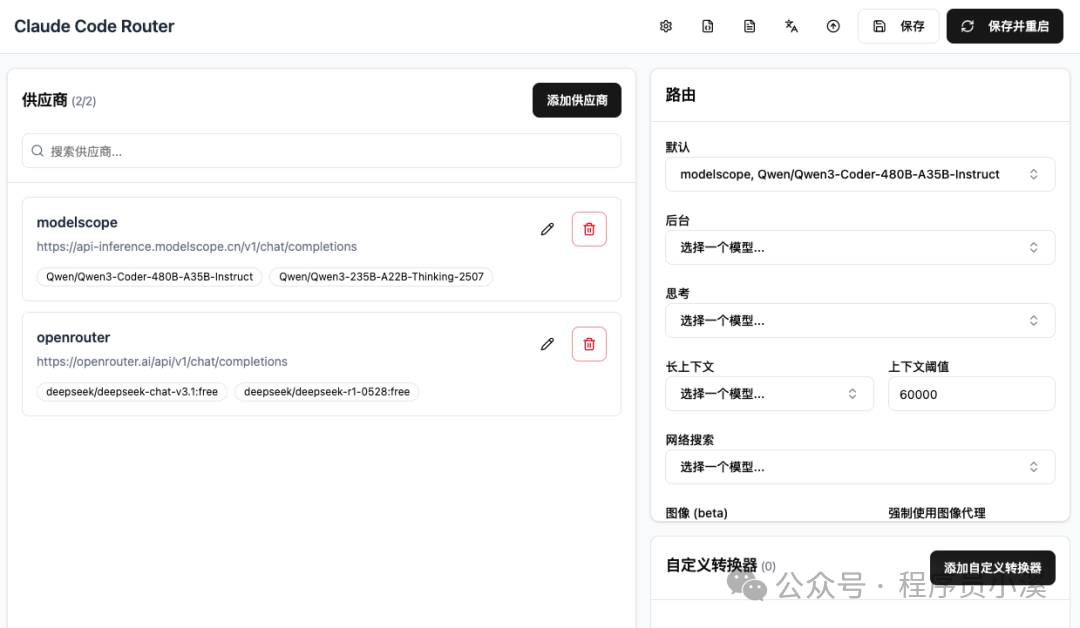Click the 添加自定义转换器 button
Screen dimensions: 1080x628
click(x=992, y=567)
